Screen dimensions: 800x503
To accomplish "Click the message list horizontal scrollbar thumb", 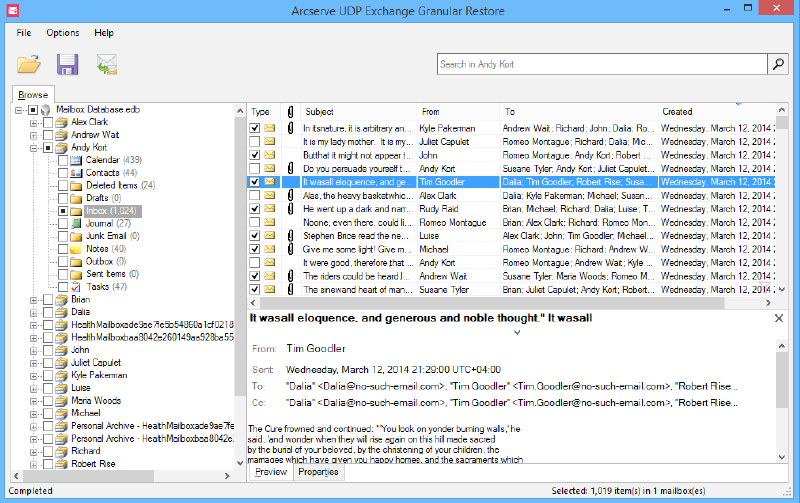I will (x=492, y=303).
